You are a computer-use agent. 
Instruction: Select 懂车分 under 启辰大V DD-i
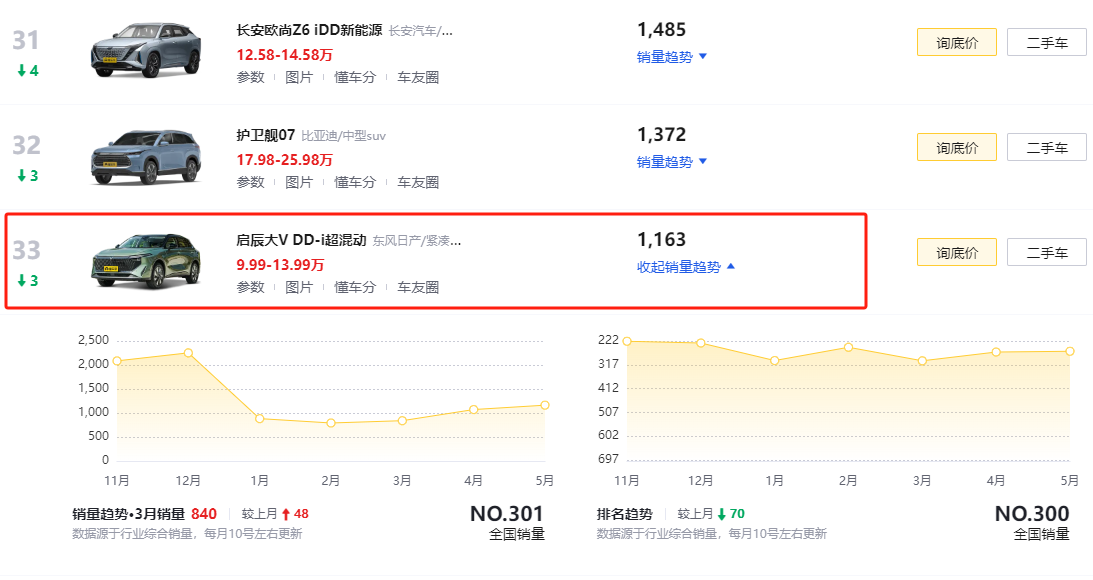tap(355, 287)
